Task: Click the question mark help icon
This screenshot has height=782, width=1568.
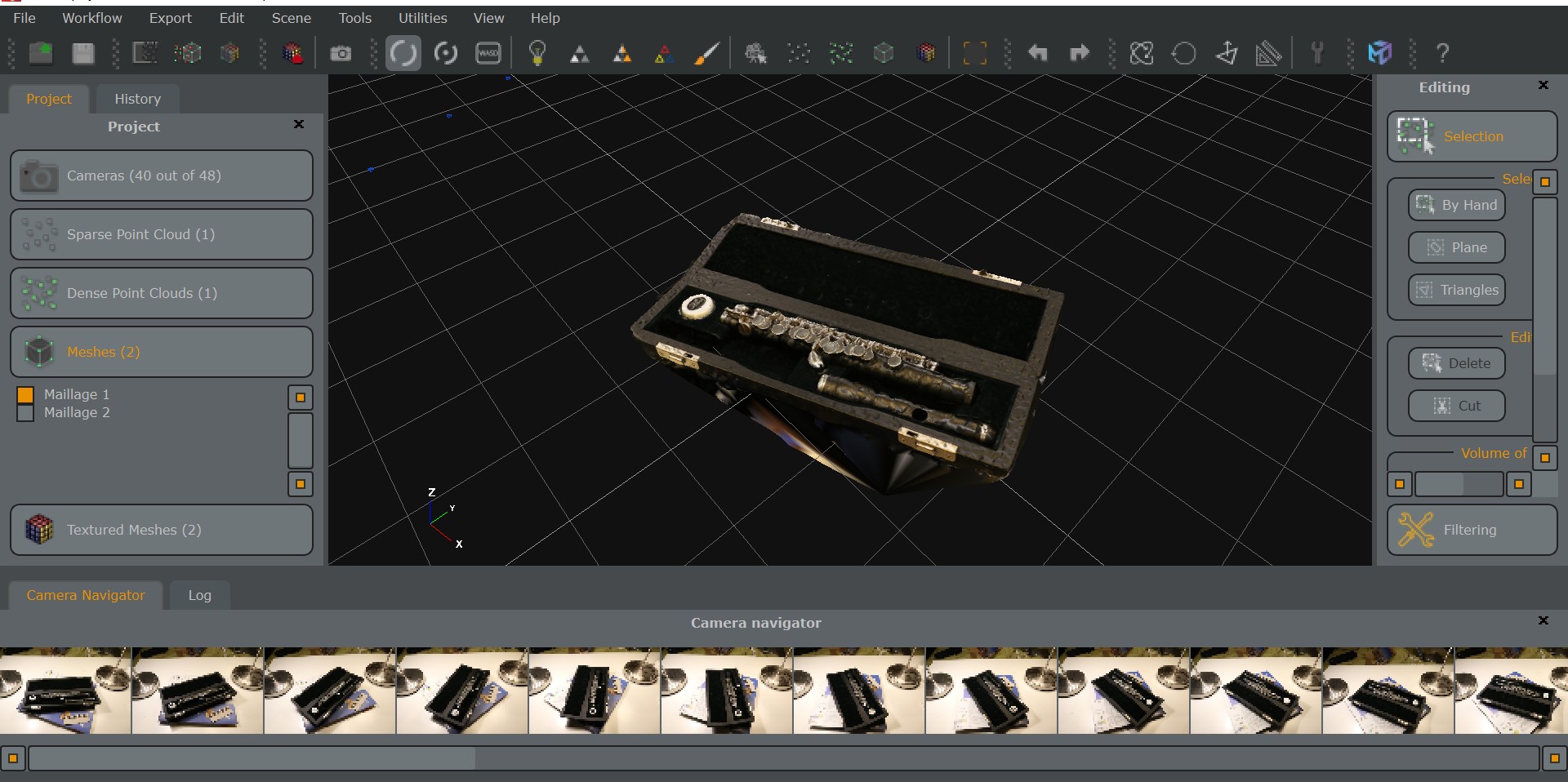Action: point(1442,54)
